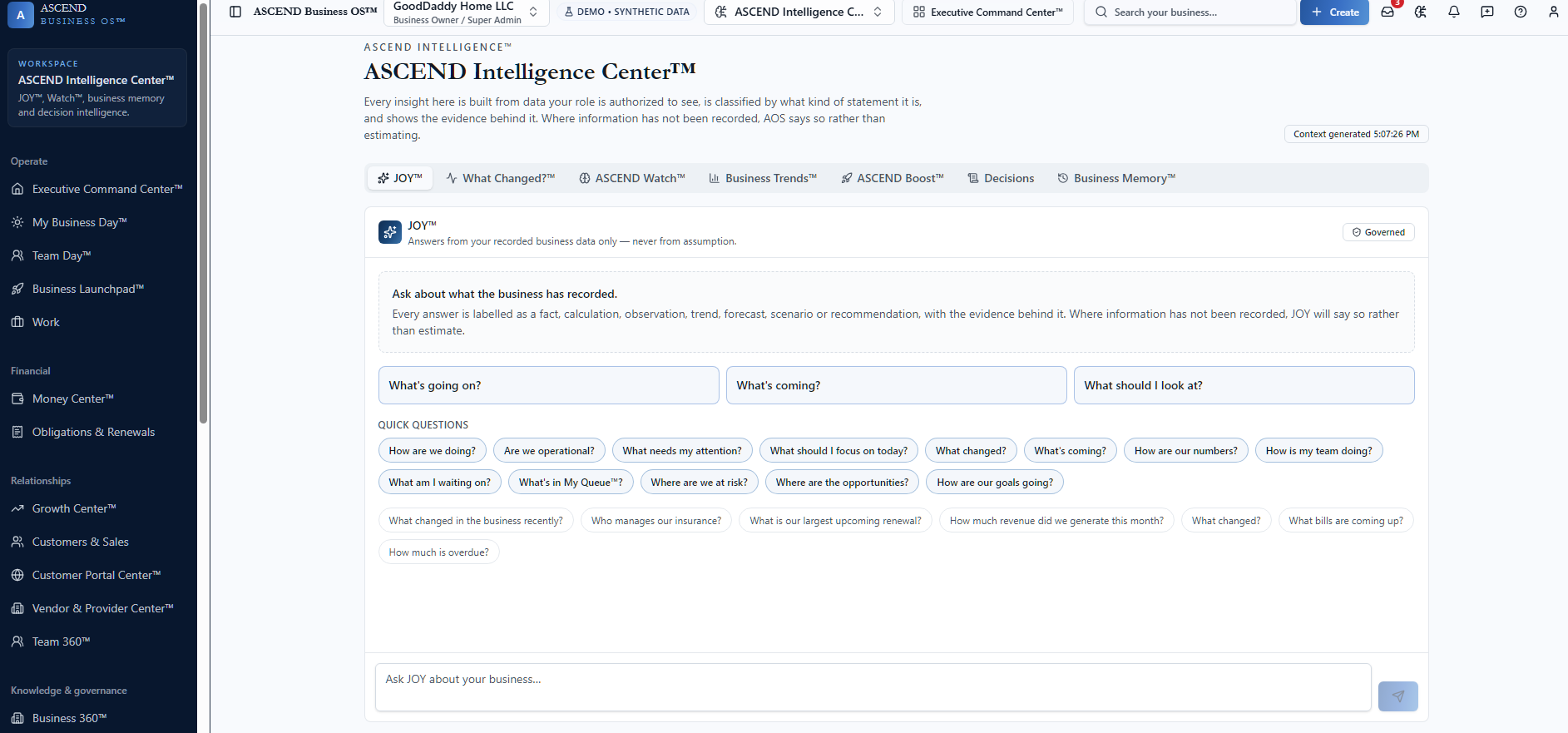The width and height of the screenshot is (1568, 733).
Task: Open Business Launchpad in sidebar
Action: pos(98,289)
